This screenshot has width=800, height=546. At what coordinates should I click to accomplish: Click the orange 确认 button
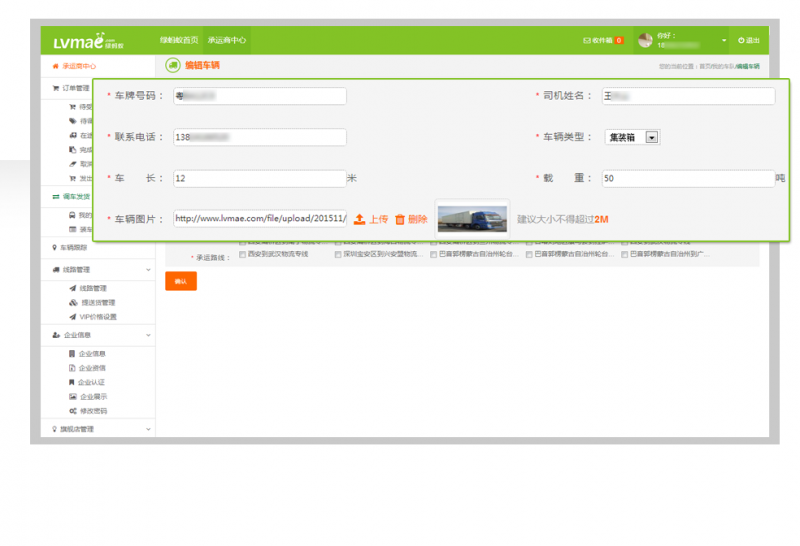(x=181, y=281)
